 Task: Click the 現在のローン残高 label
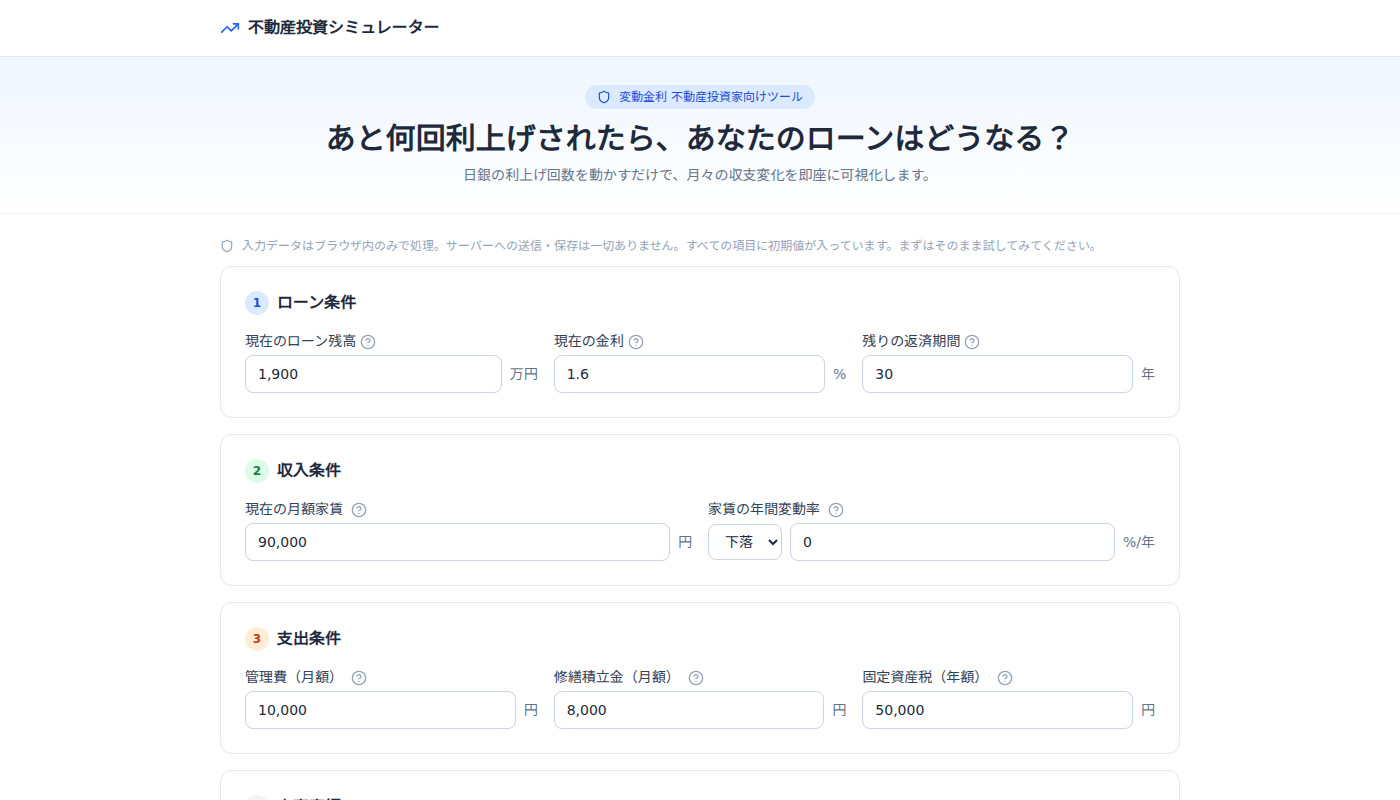[x=301, y=341]
